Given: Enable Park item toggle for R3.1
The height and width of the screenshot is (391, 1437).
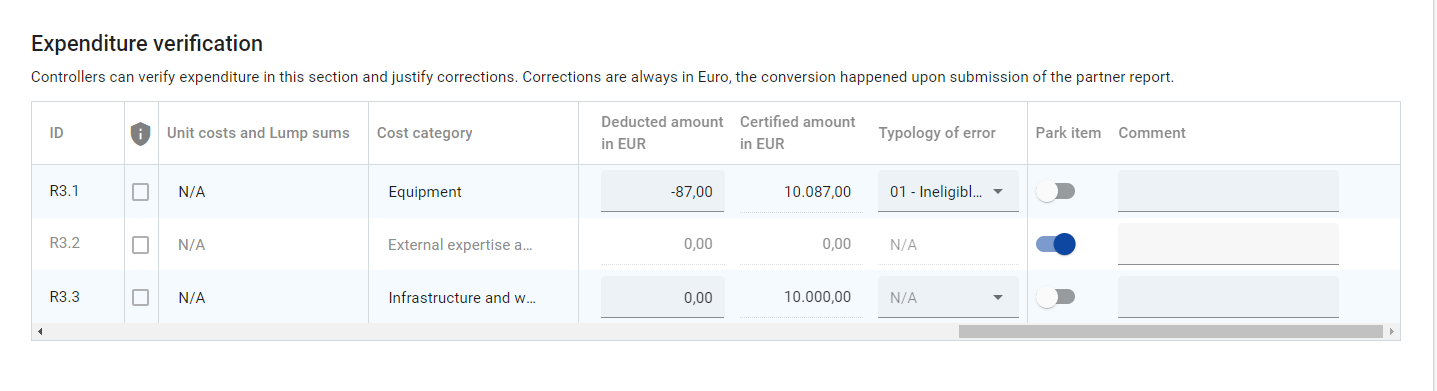Looking at the screenshot, I should click(1055, 192).
